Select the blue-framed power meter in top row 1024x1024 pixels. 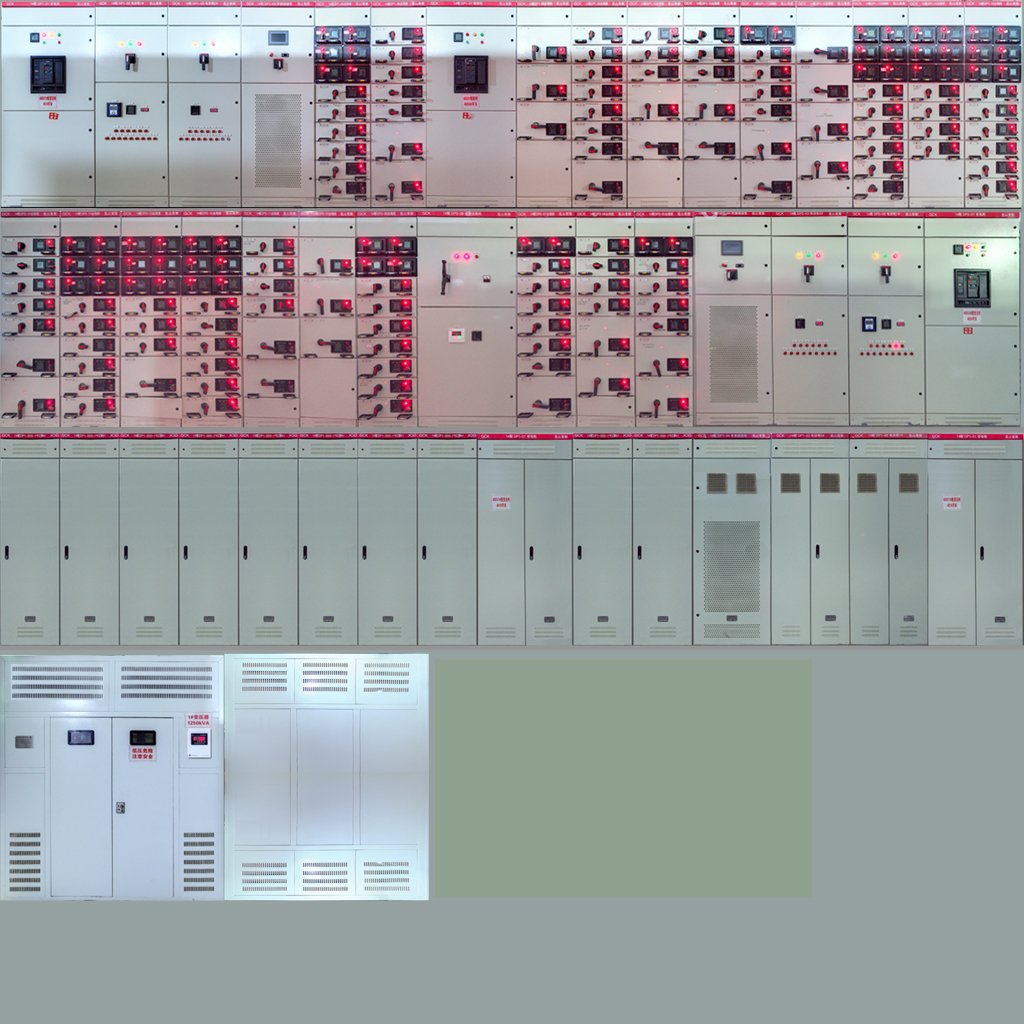(114, 109)
